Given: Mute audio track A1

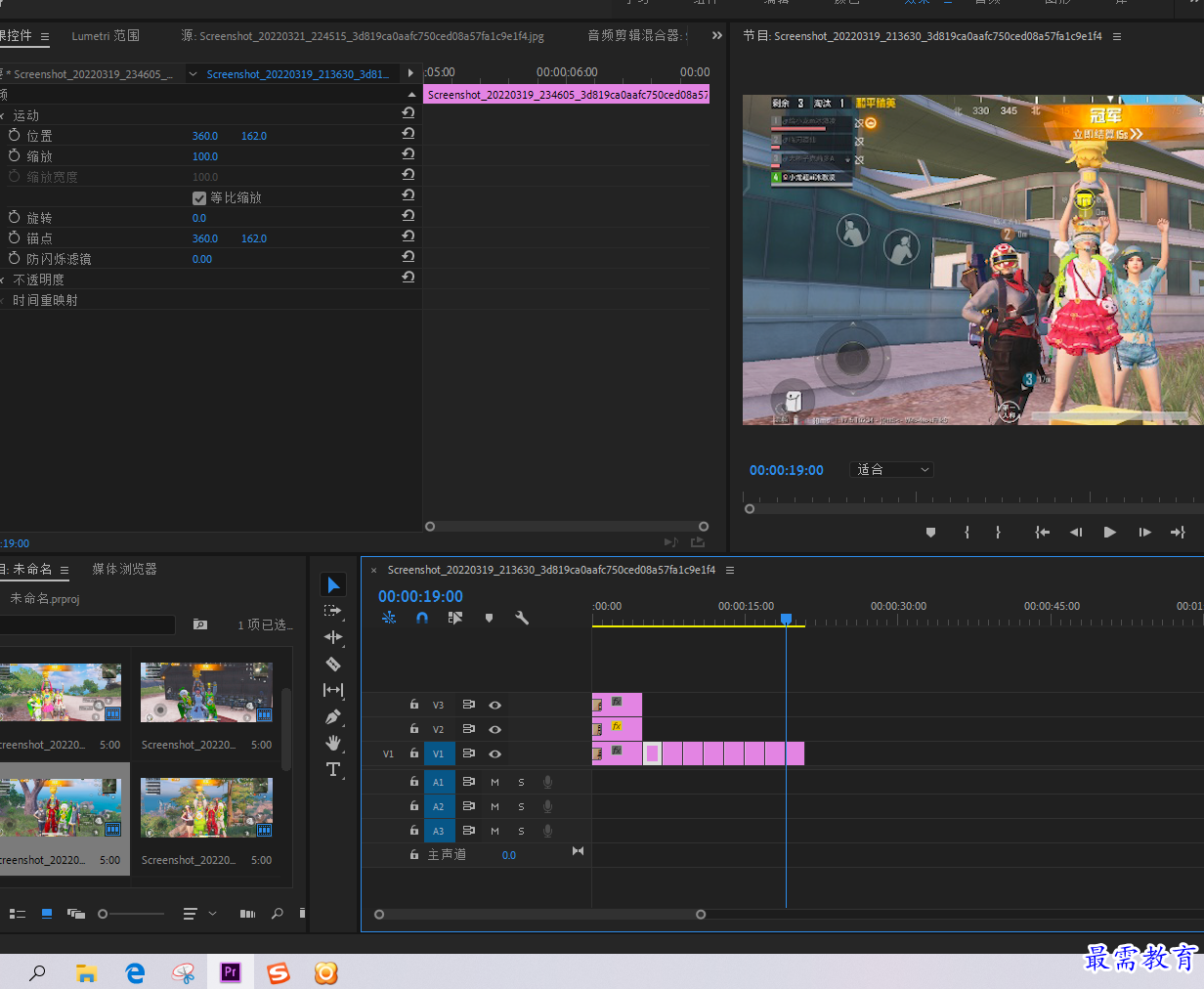Looking at the screenshot, I should (494, 782).
